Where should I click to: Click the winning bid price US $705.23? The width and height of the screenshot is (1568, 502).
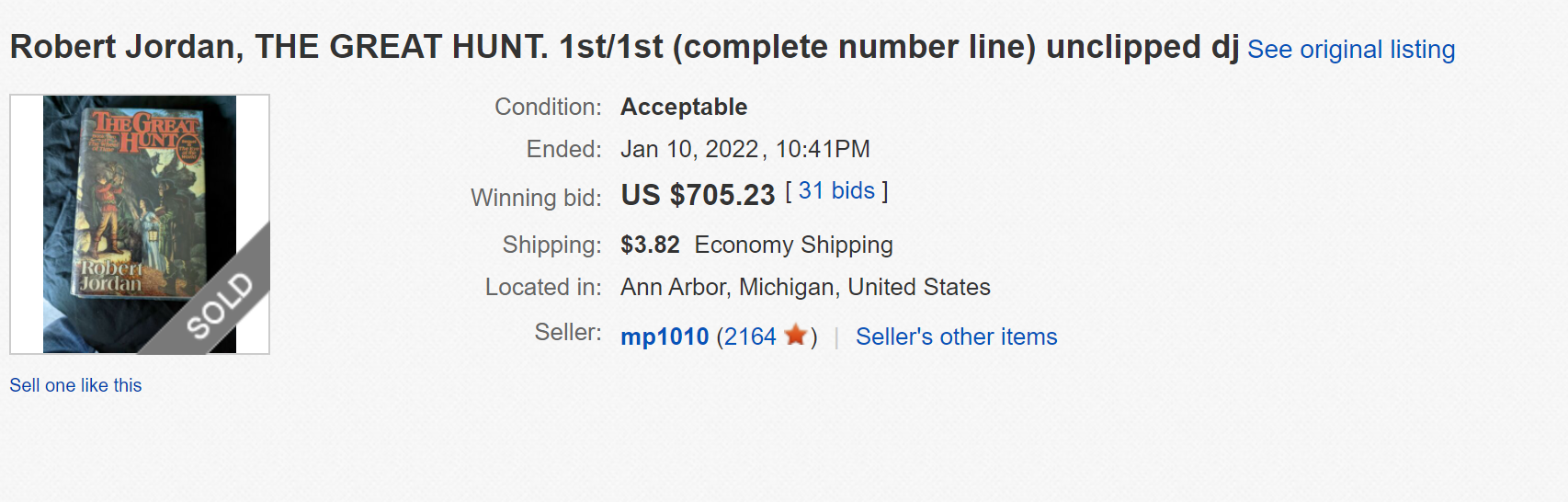tap(698, 195)
